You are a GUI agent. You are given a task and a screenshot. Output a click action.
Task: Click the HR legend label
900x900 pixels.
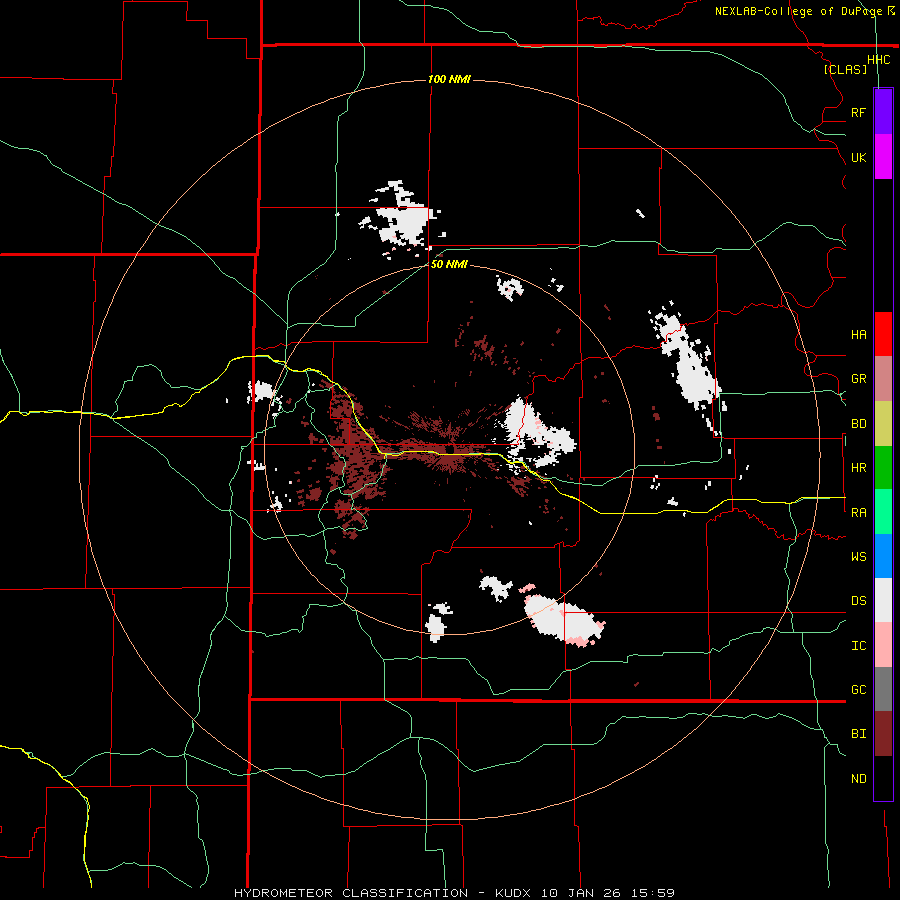tap(858, 468)
